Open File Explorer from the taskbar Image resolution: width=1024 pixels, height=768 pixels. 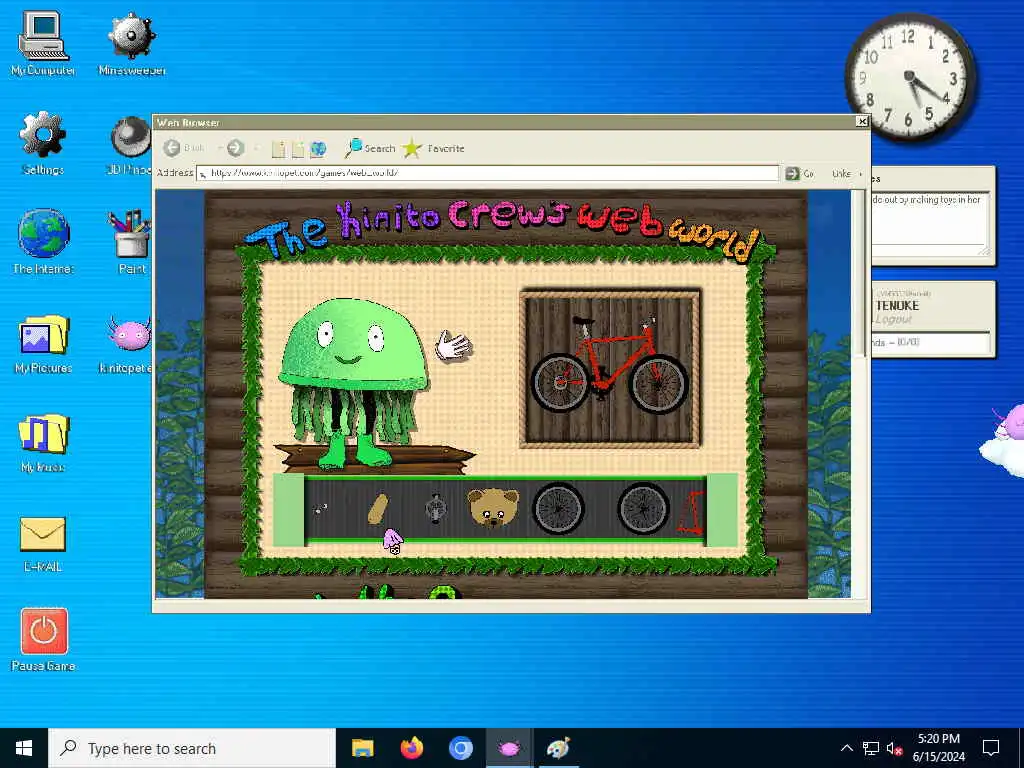click(362, 748)
